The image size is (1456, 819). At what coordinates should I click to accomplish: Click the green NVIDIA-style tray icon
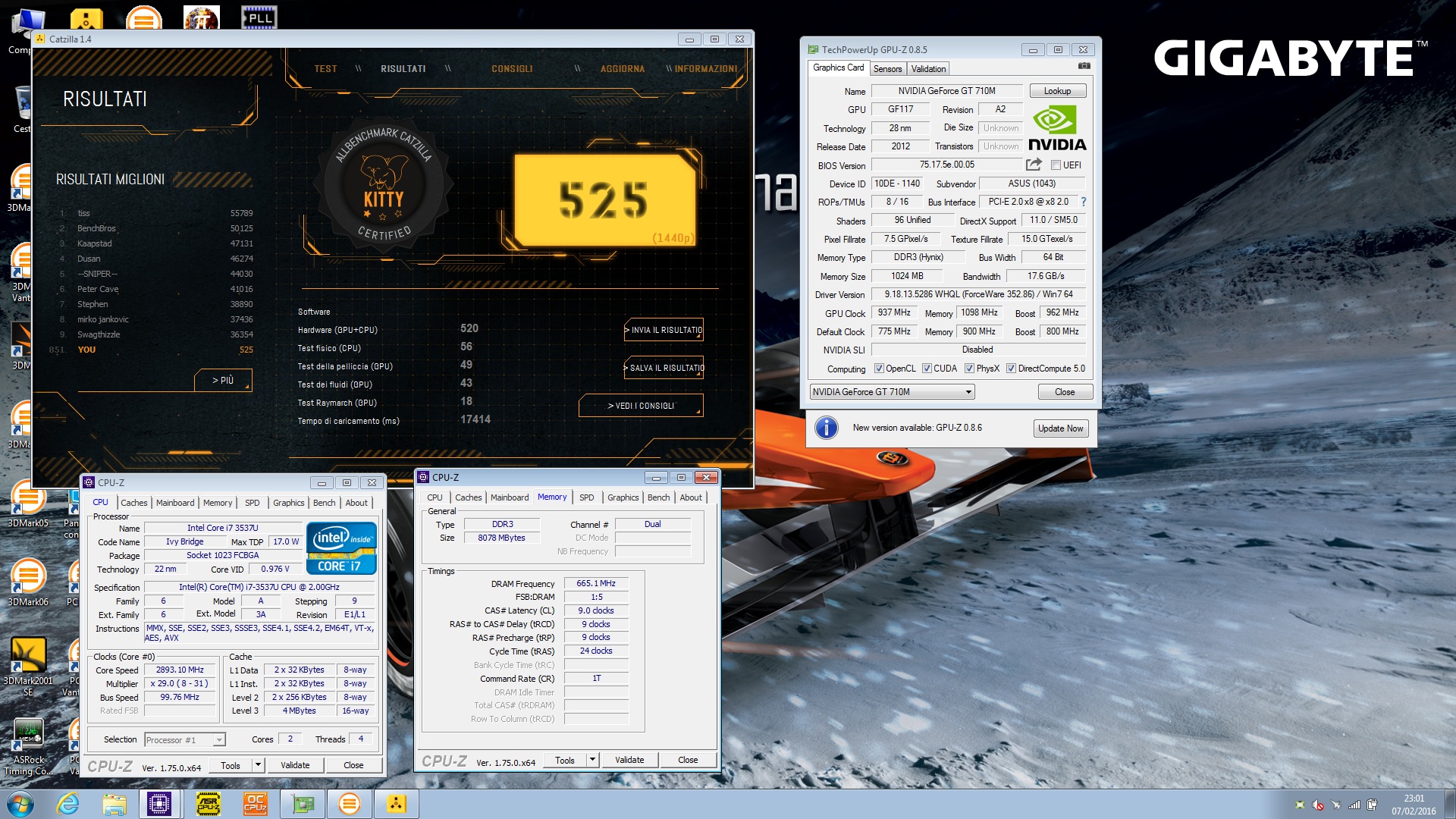pyautogui.click(x=1300, y=805)
